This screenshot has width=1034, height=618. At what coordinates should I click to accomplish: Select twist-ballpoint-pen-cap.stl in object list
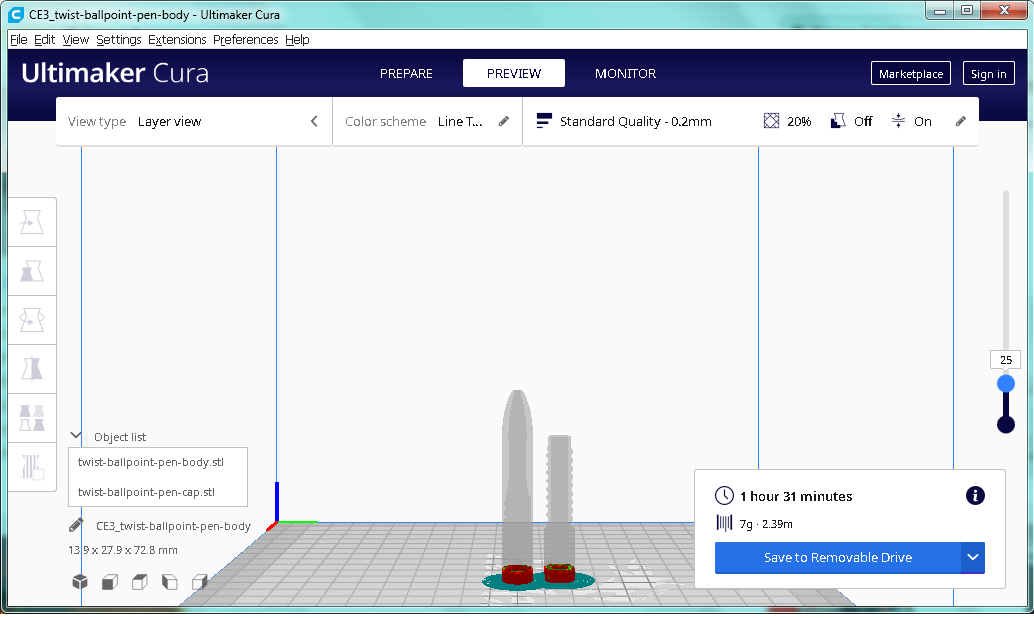tap(146, 491)
